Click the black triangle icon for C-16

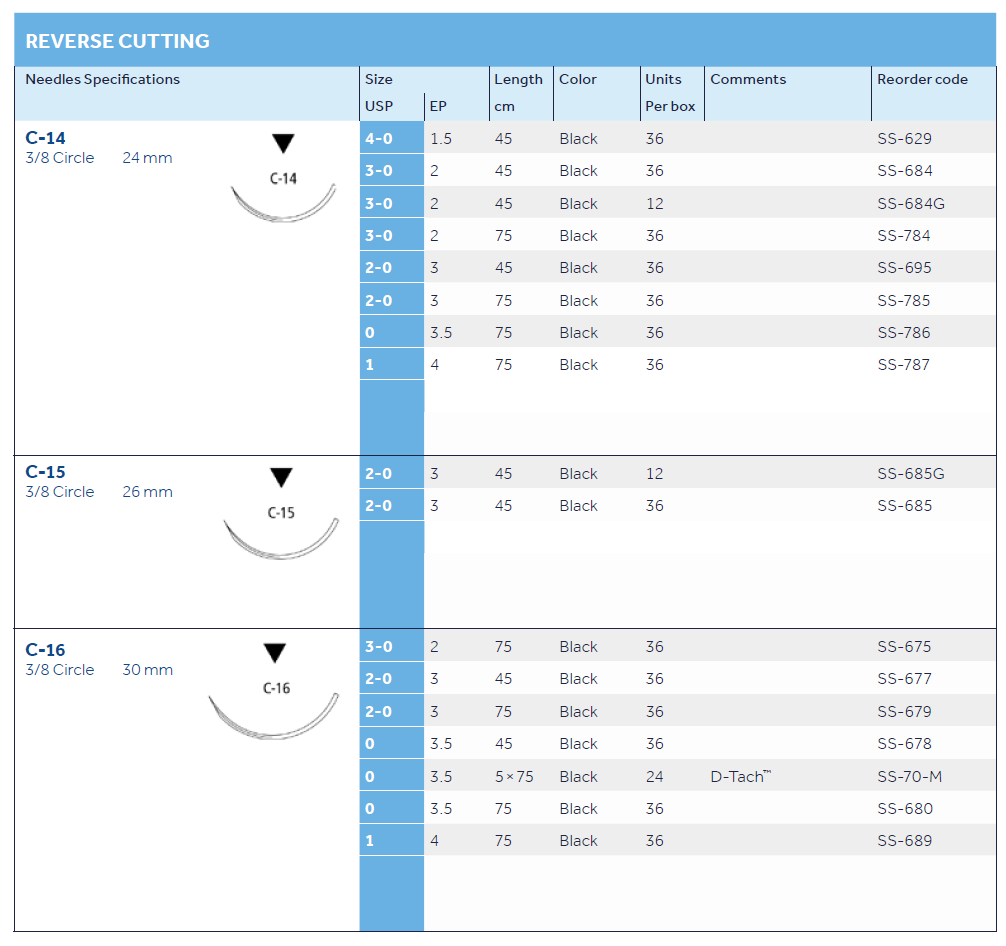pos(275,654)
